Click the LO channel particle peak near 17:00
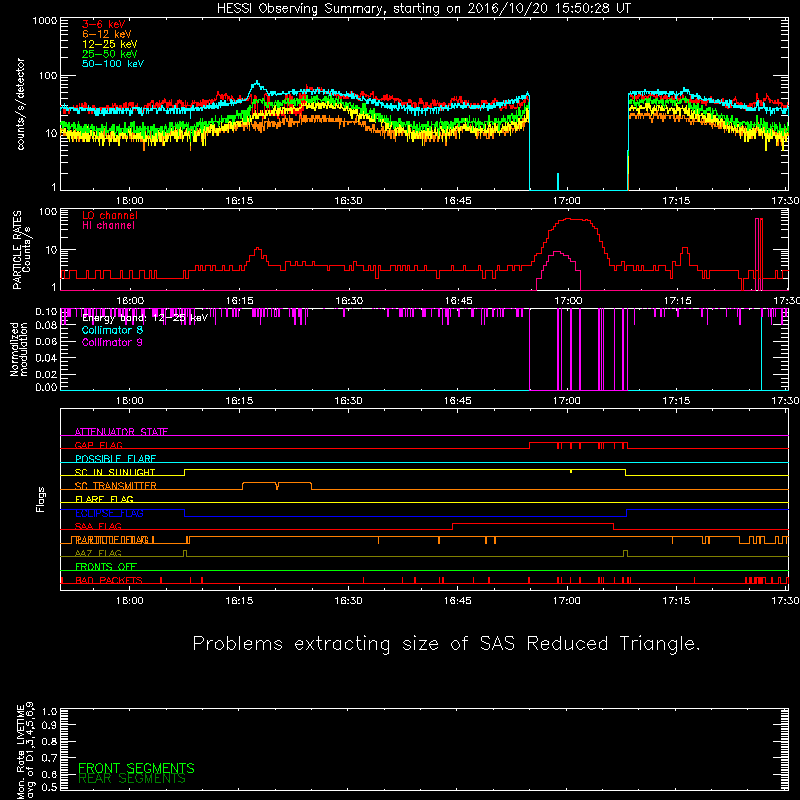800x800 pixels. coord(570,220)
